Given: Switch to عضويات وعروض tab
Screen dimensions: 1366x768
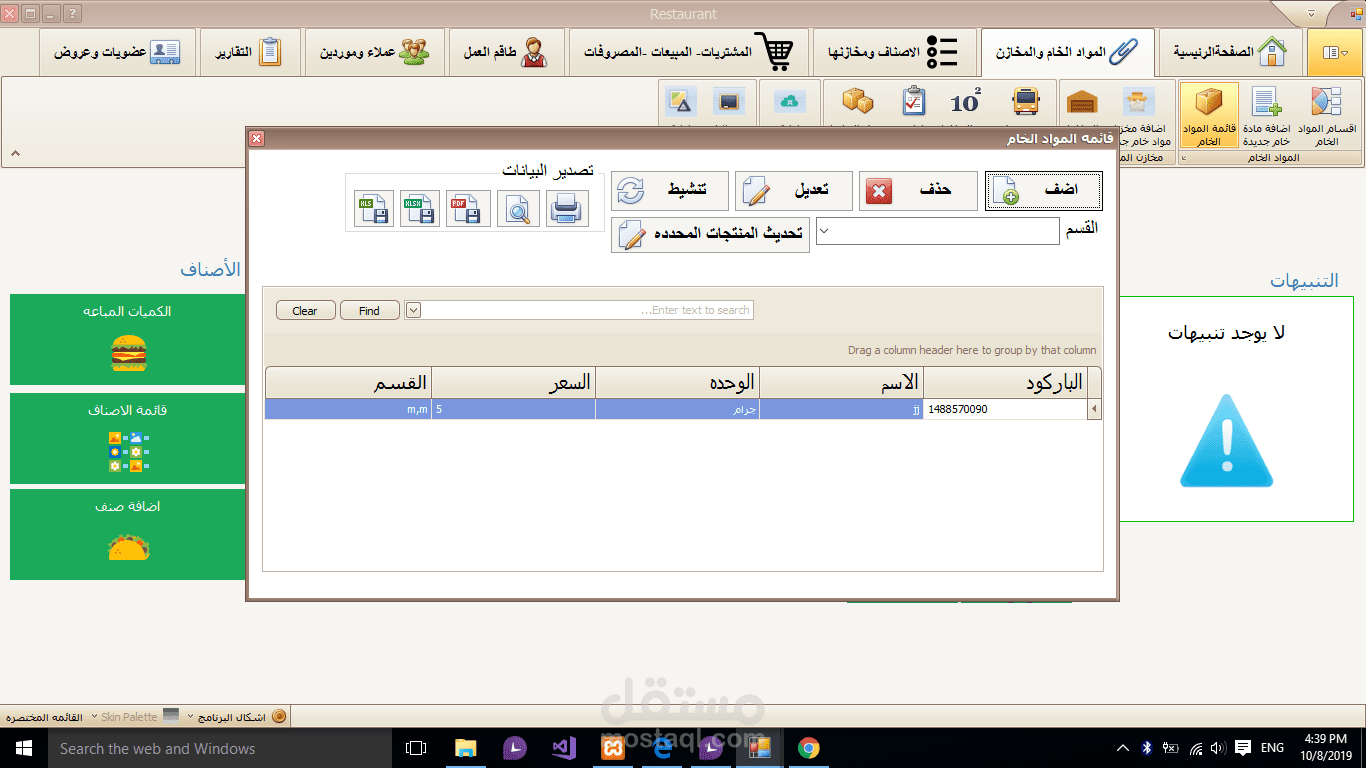Looking at the screenshot, I should 118,52.
